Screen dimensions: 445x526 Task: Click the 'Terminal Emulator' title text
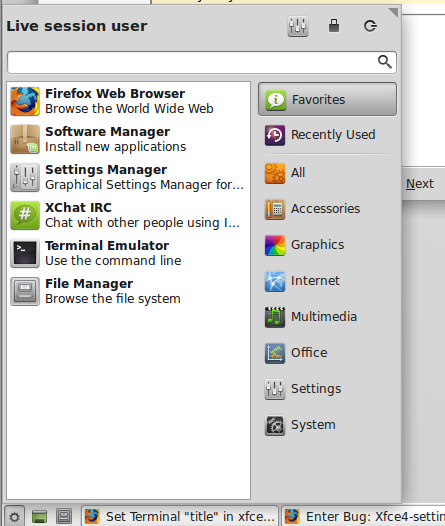click(107, 246)
